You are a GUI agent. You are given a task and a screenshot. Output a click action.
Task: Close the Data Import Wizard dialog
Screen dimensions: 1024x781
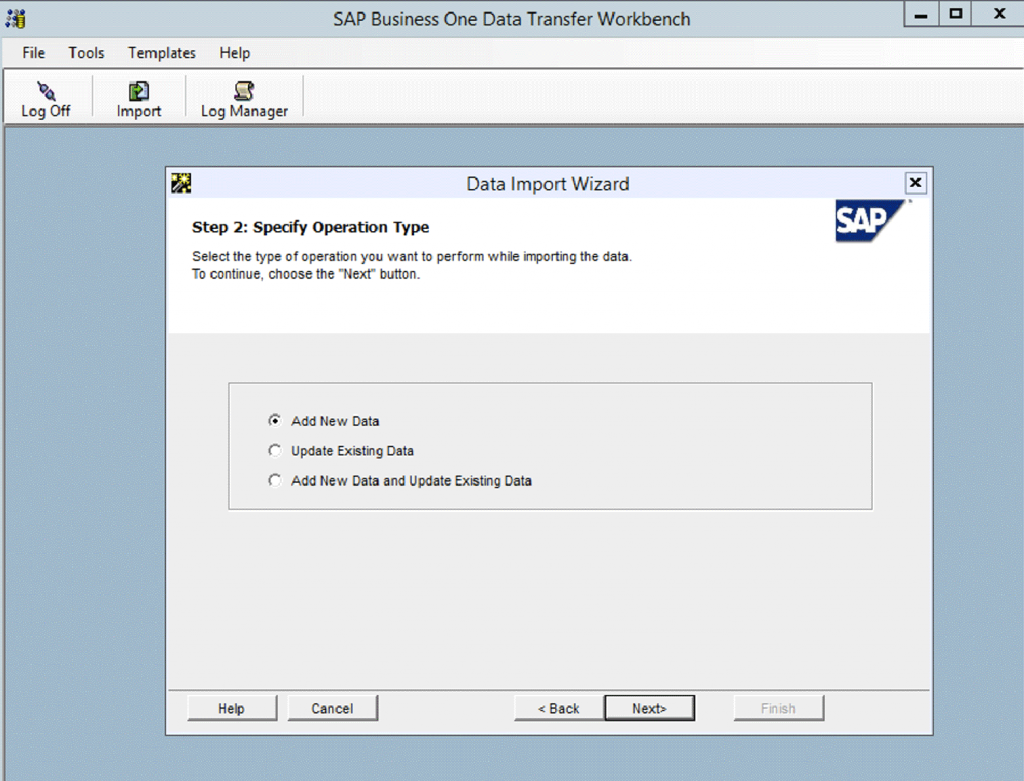[x=915, y=182]
